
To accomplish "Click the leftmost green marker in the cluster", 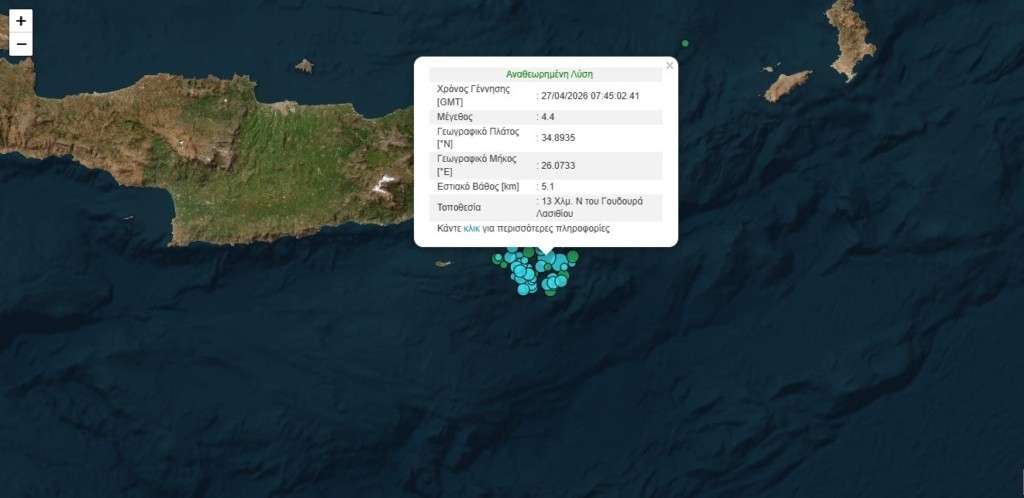I will tap(497, 258).
